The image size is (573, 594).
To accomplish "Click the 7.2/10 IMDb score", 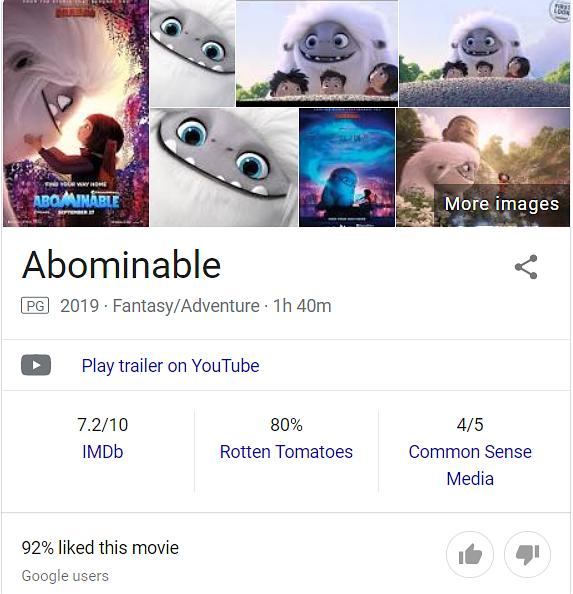I will pos(103,425).
